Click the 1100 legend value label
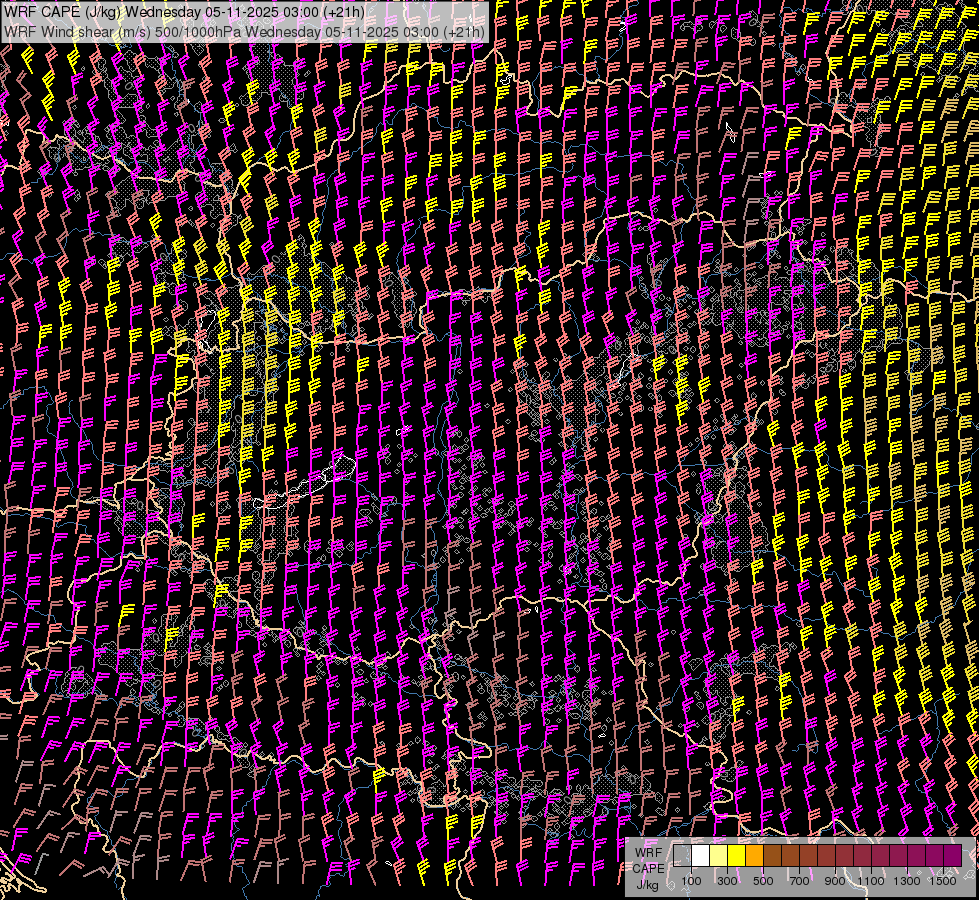This screenshot has height=900, width=979. 871,881
